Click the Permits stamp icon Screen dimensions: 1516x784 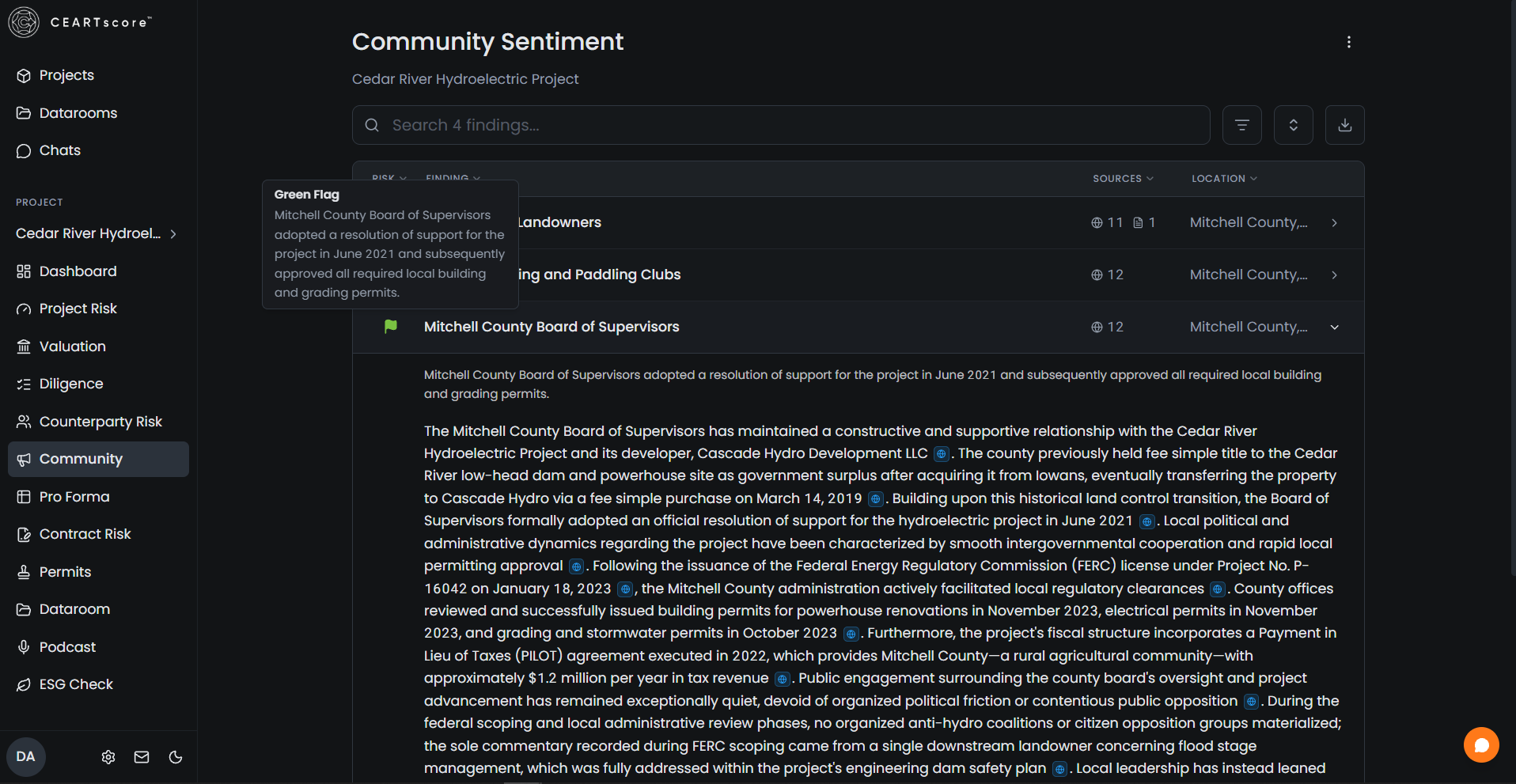click(24, 572)
